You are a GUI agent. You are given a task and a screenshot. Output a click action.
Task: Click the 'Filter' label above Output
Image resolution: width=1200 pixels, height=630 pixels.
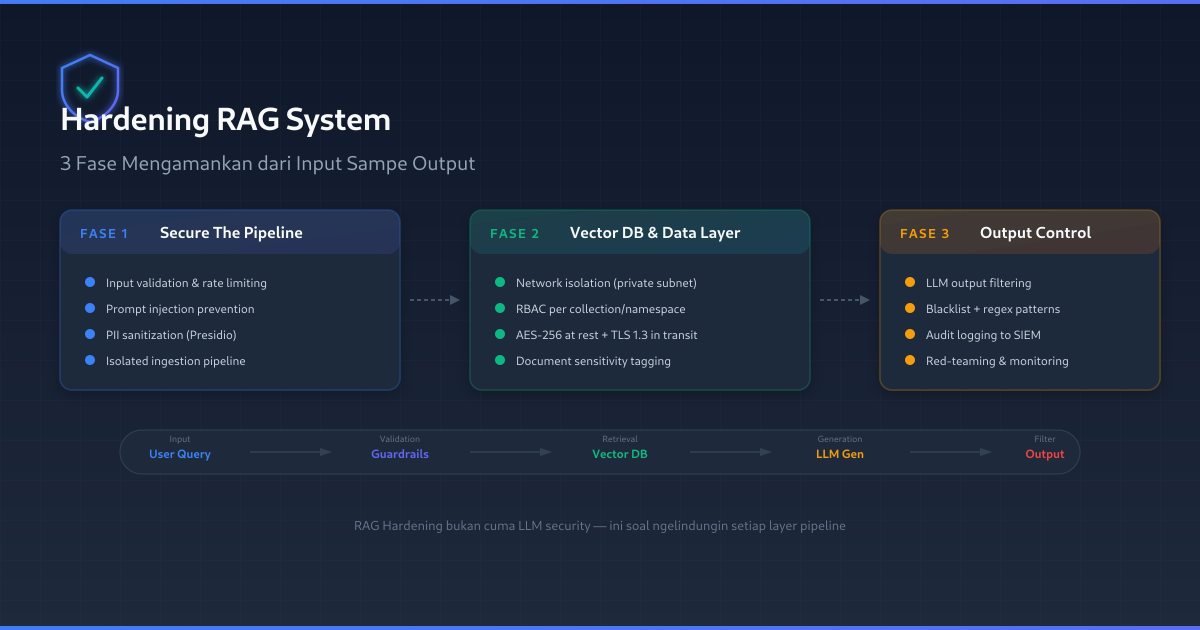tap(1045, 439)
